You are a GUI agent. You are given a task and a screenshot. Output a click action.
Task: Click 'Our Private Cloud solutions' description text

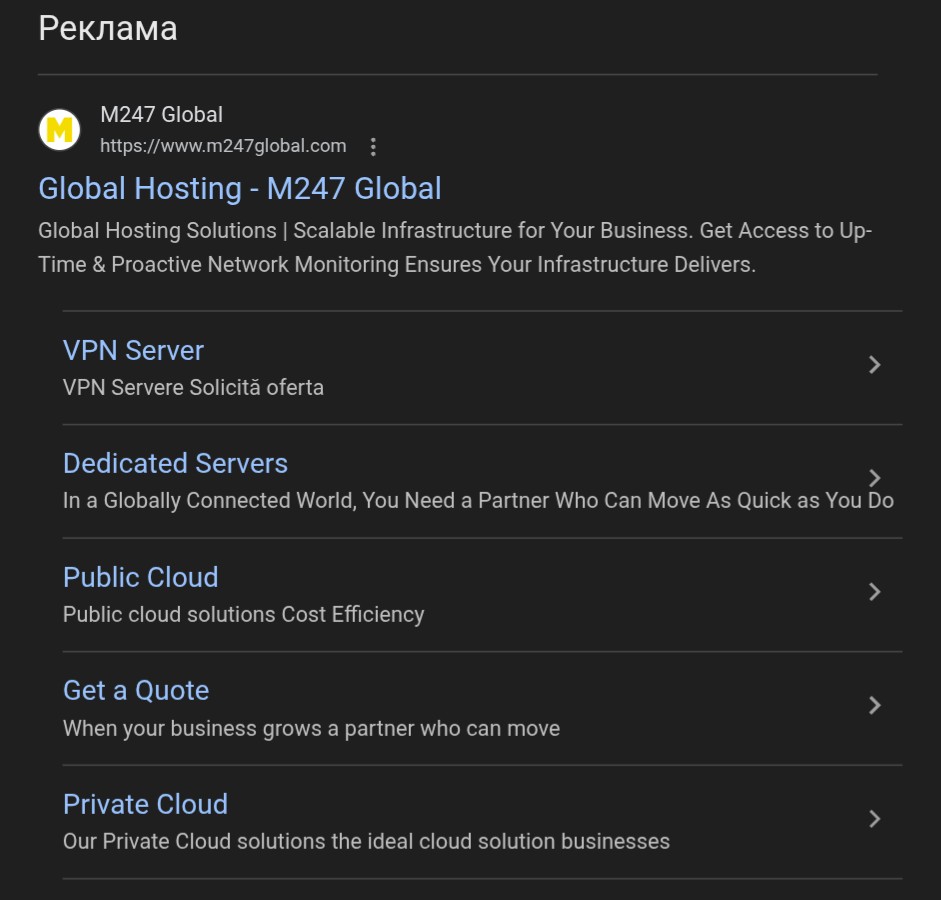(366, 841)
